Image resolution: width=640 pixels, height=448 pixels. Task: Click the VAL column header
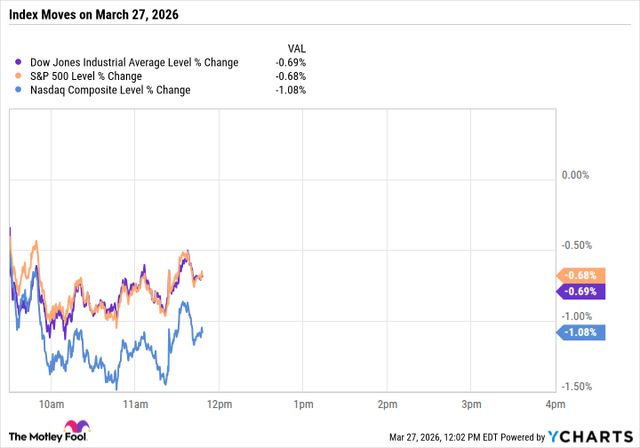pos(295,46)
